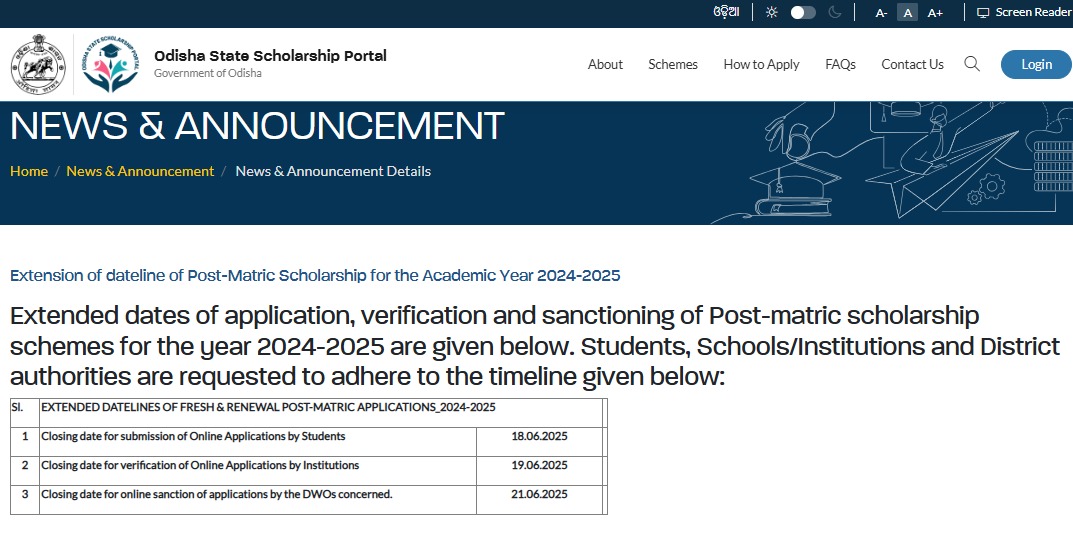Go to the FAQs page
Image resolution: width=1073 pixels, height=541 pixels.
coord(840,64)
